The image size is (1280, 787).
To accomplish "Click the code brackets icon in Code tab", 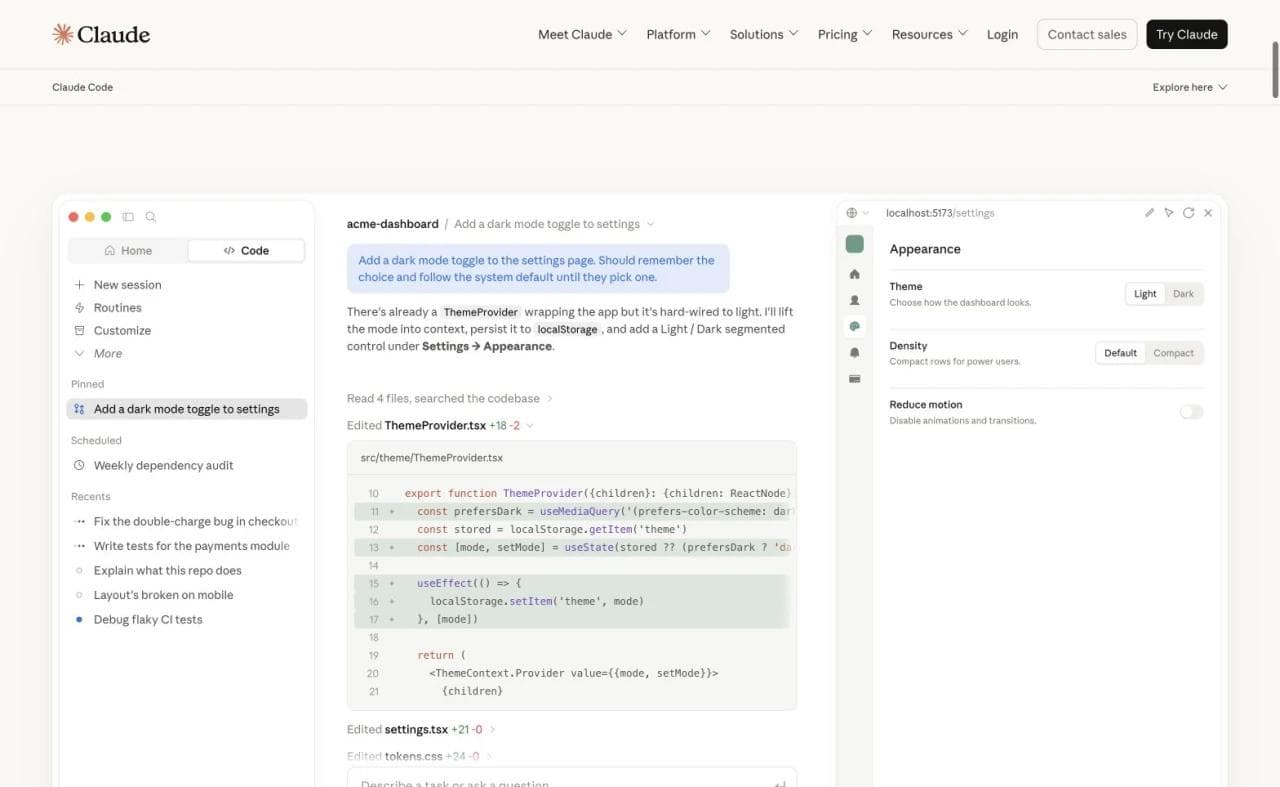I will (x=229, y=251).
